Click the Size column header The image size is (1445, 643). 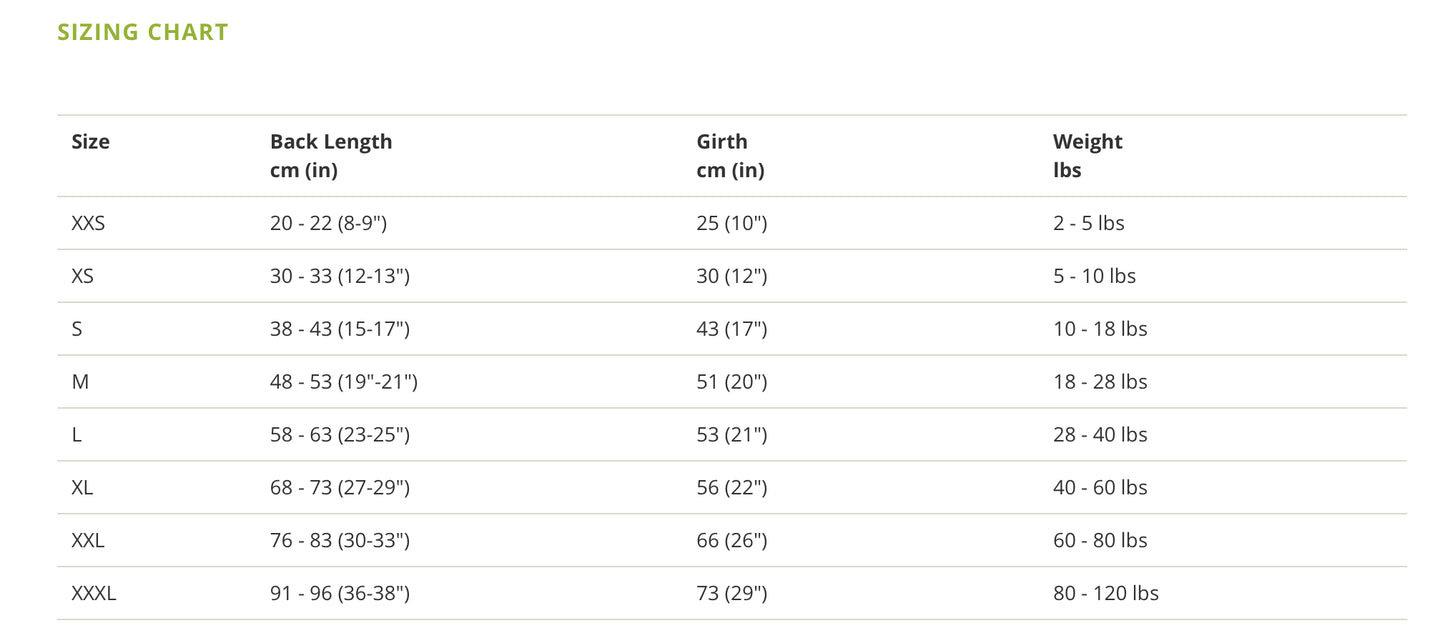(90, 142)
